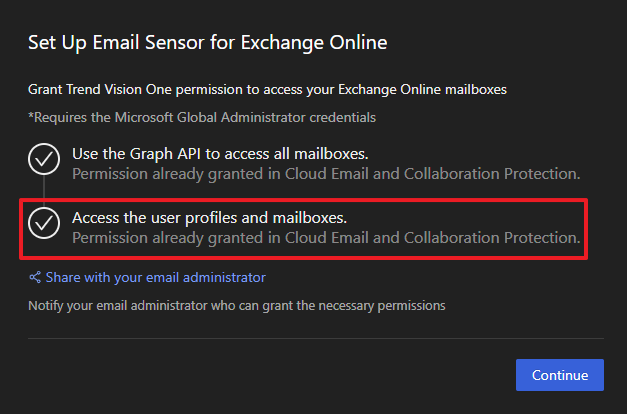
Task: Click the vertical connector line between steps
Action: coord(43,192)
